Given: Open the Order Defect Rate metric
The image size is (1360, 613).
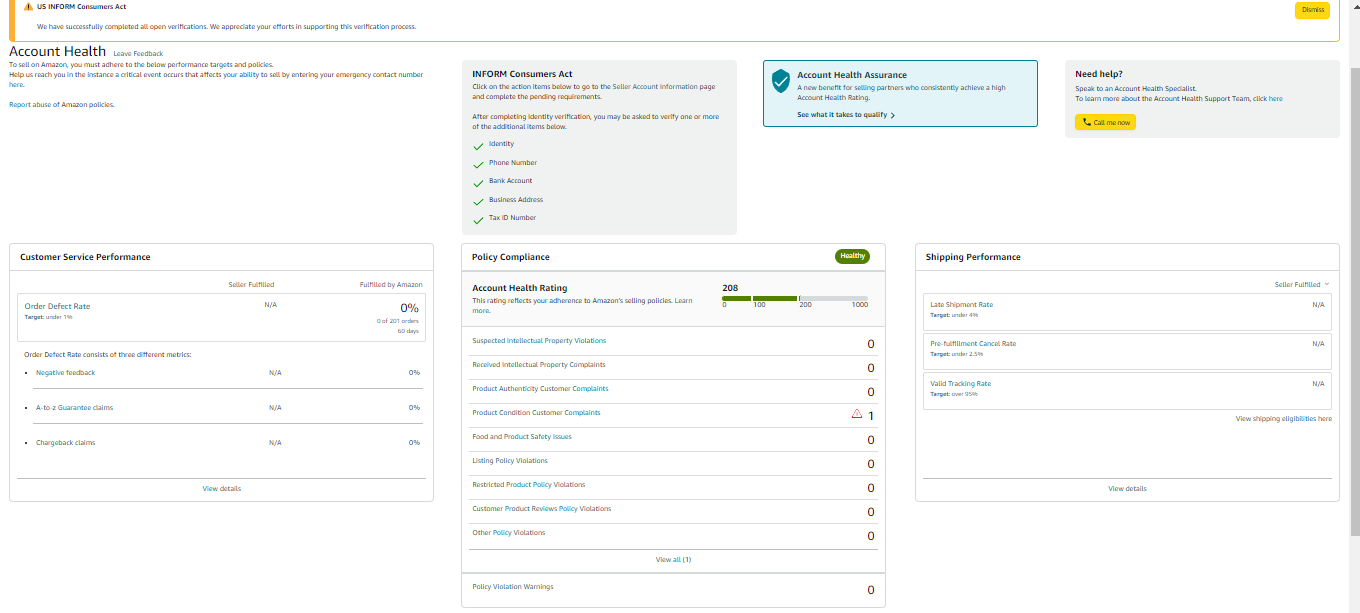Looking at the screenshot, I should pos(57,306).
